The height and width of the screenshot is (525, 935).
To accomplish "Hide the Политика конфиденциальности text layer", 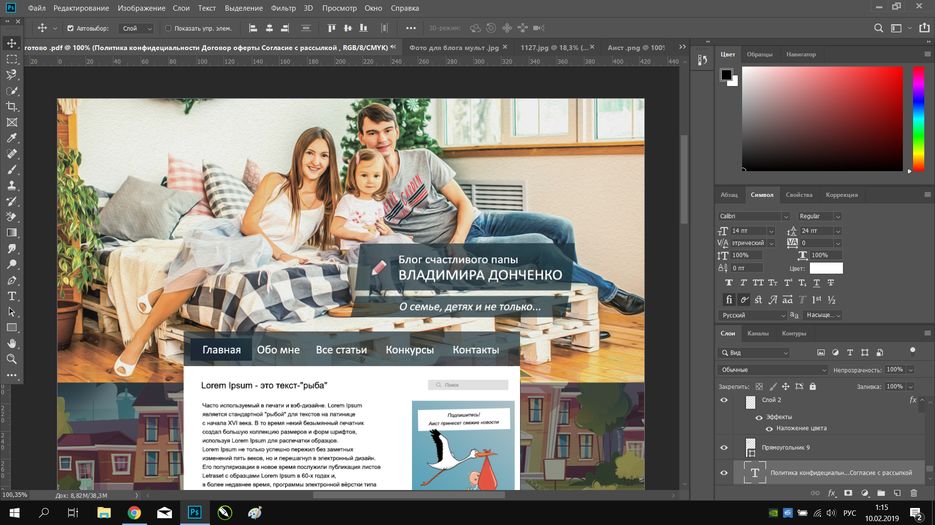I will tap(724, 473).
